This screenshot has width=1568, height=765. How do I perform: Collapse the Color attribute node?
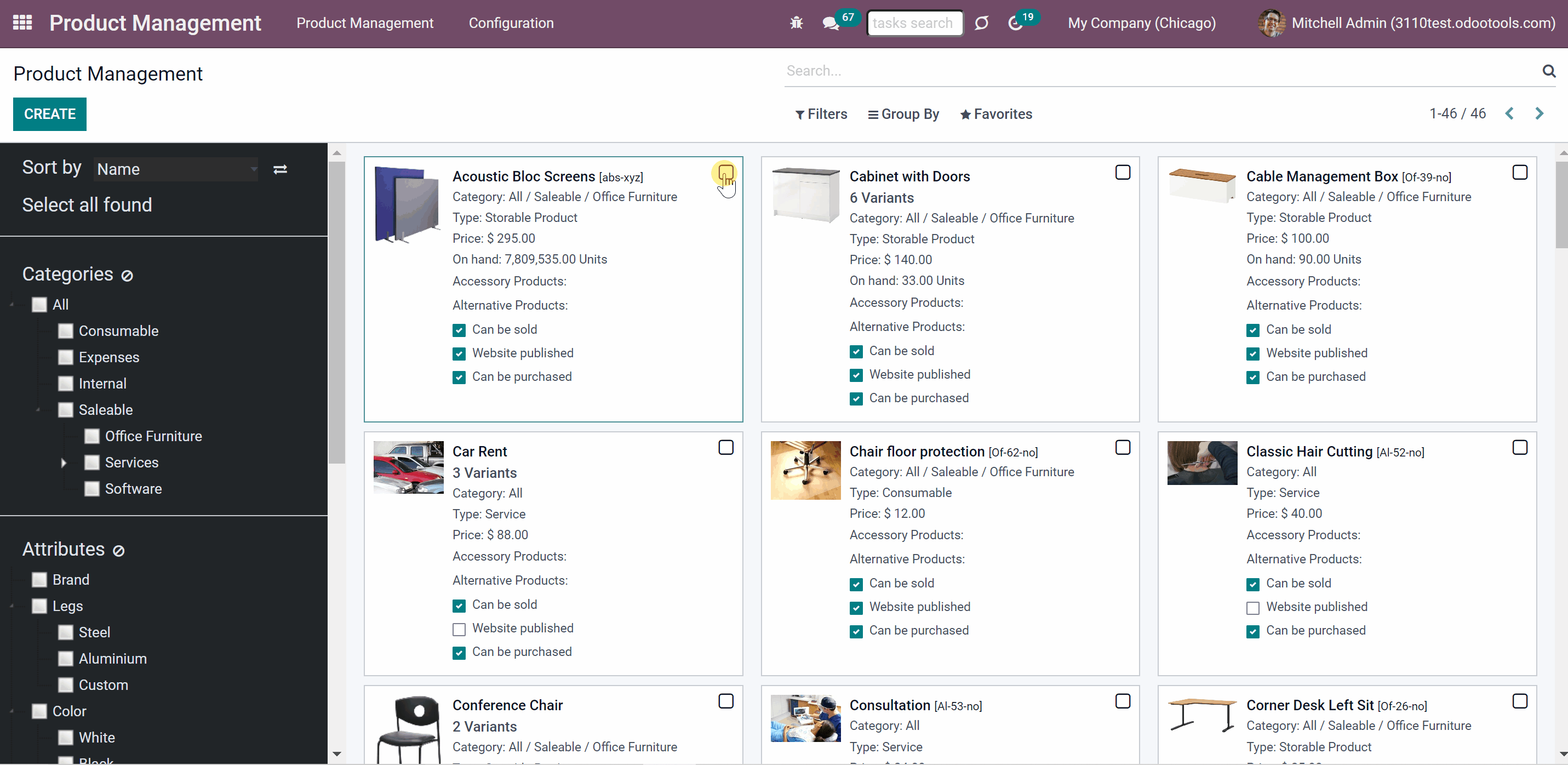[x=12, y=711]
